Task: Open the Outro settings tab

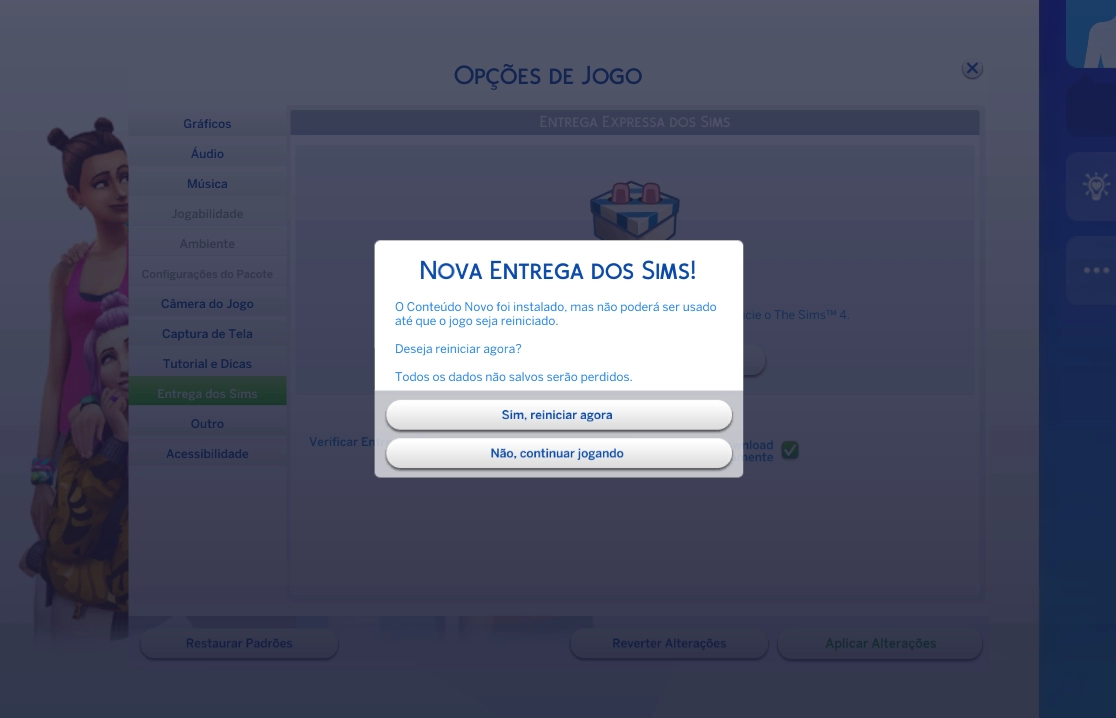Action: pos(207,423)
